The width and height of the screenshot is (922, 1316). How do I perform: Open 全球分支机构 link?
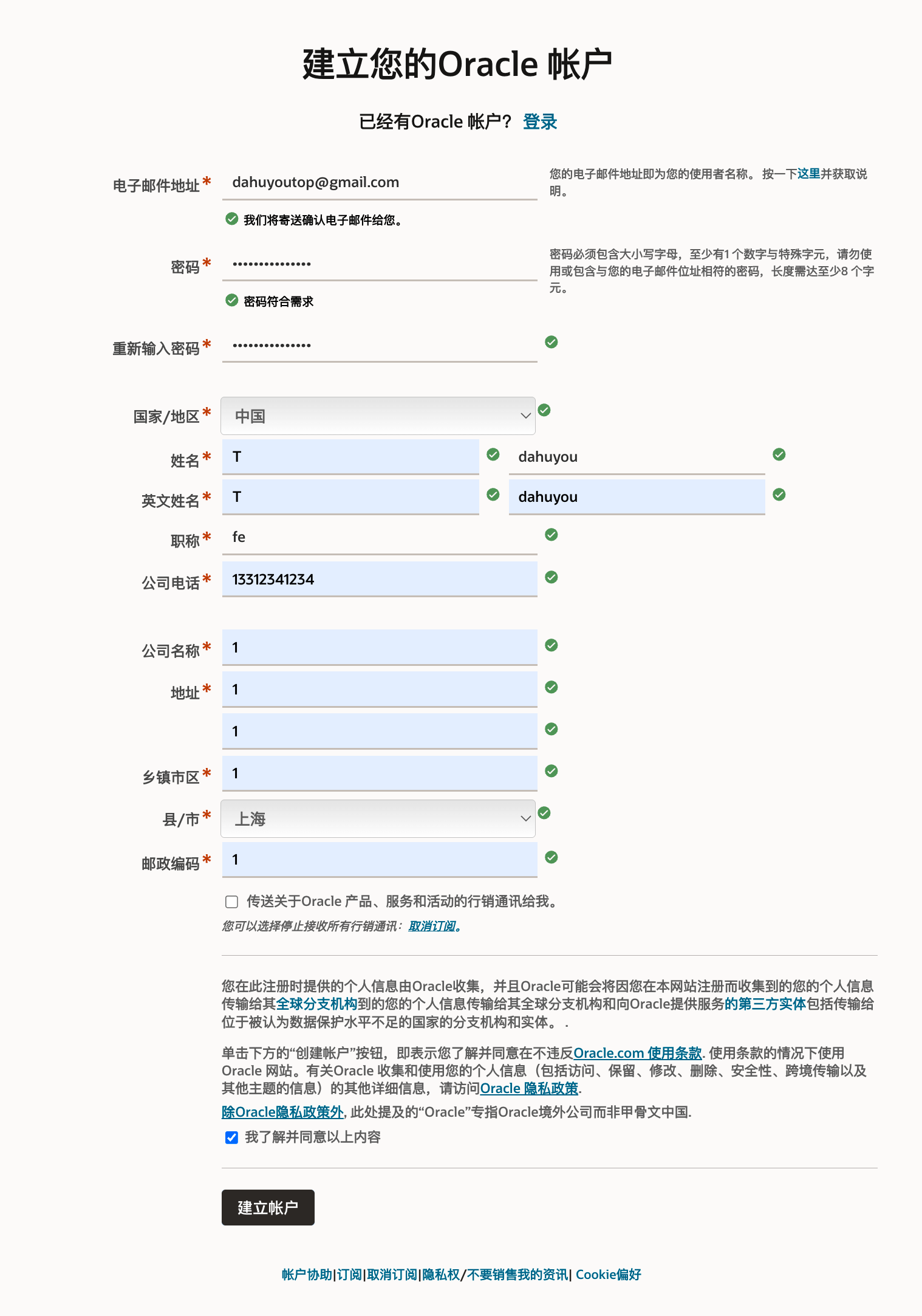[x=316, y=1004]
